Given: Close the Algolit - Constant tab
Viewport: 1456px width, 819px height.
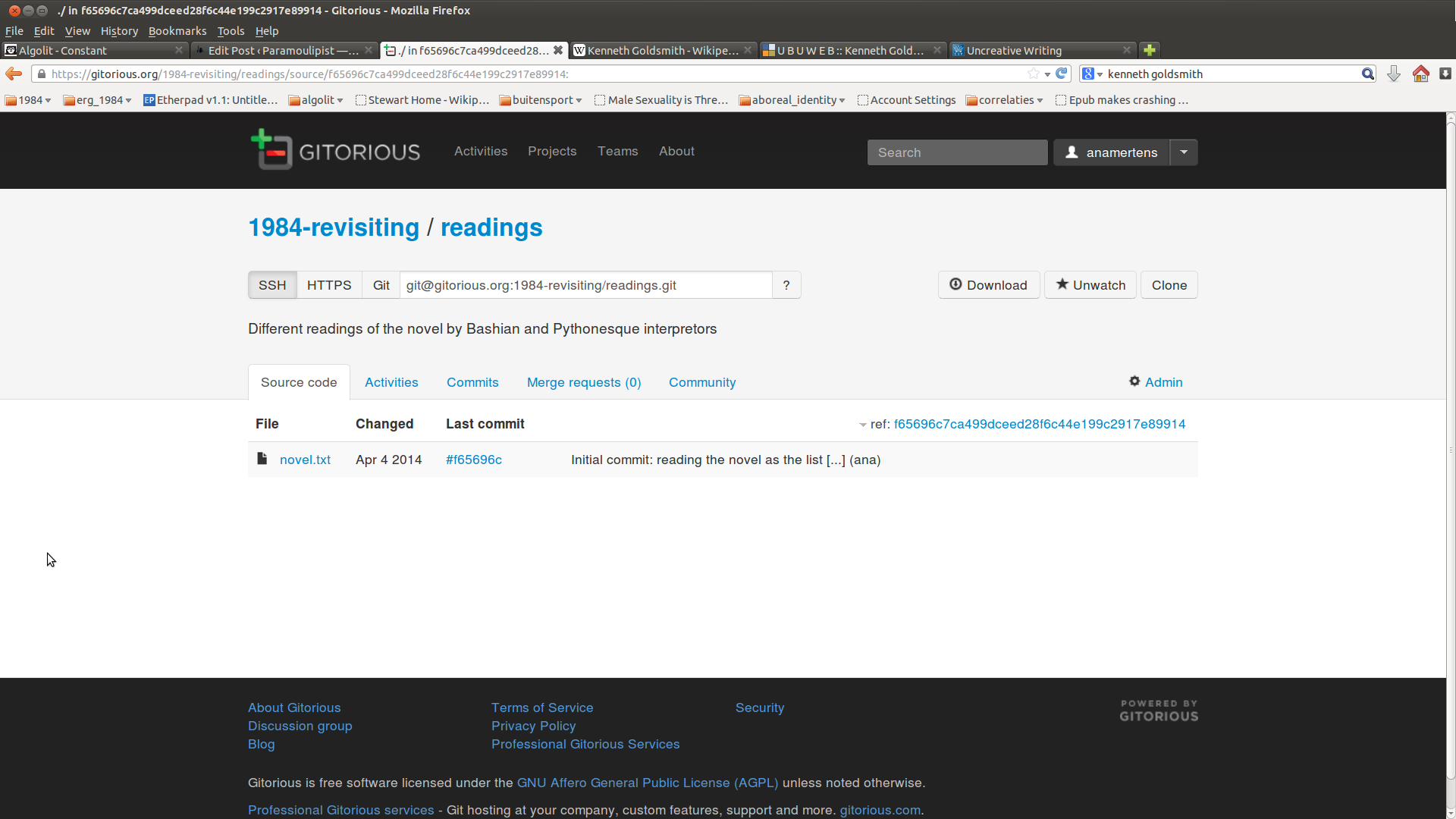Looking at the screenshot, I should [x=179, y=50].
